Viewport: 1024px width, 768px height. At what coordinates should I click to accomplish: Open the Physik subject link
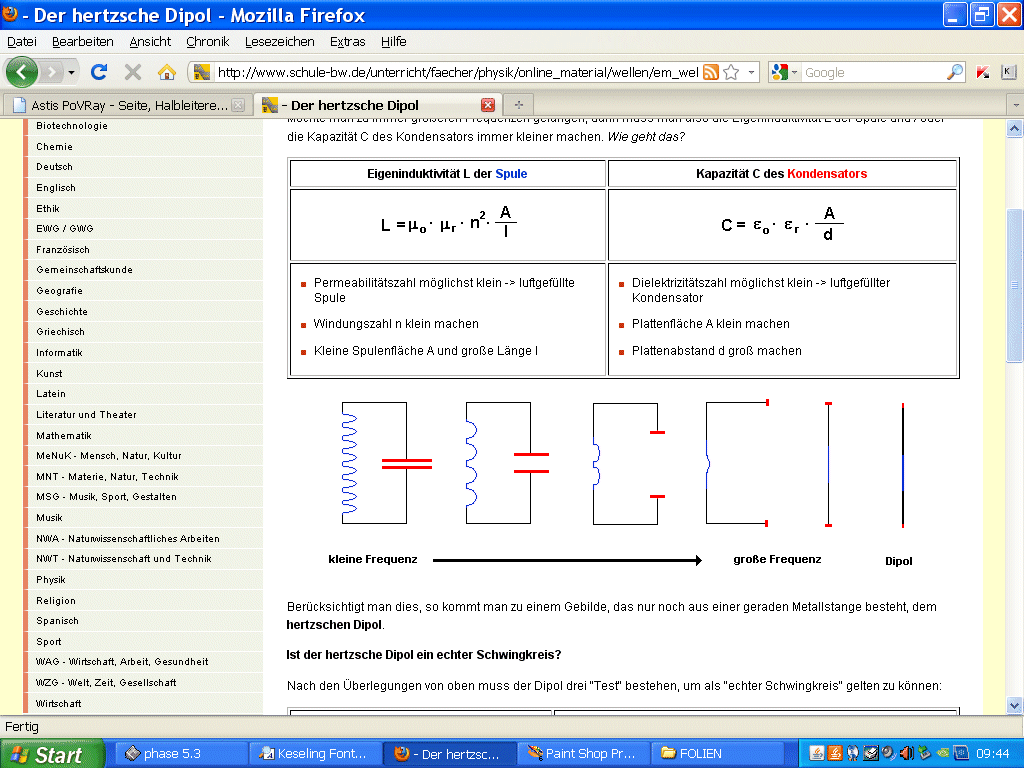(51, 580)
